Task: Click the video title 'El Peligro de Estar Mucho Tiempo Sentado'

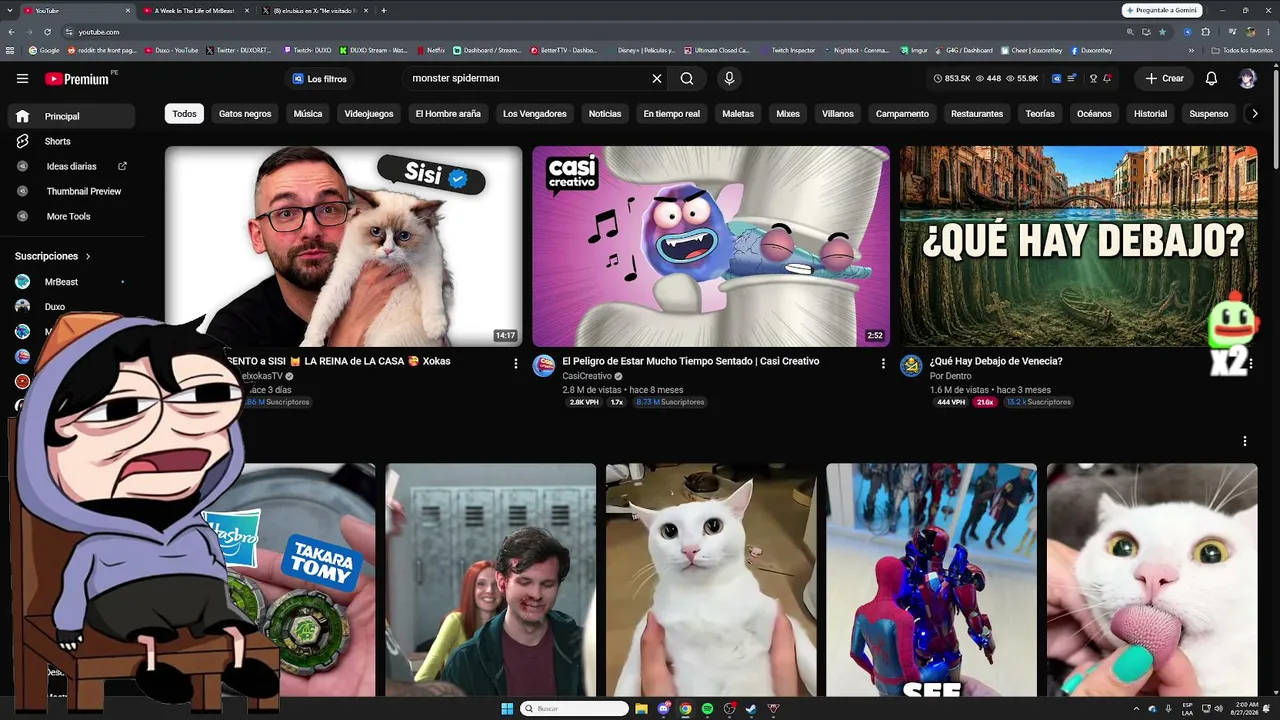Action: [690, 361]
